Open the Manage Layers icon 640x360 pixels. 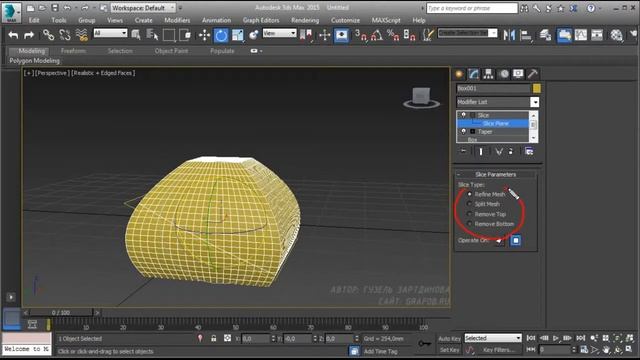pyautogui.click(x=545, y=36)
